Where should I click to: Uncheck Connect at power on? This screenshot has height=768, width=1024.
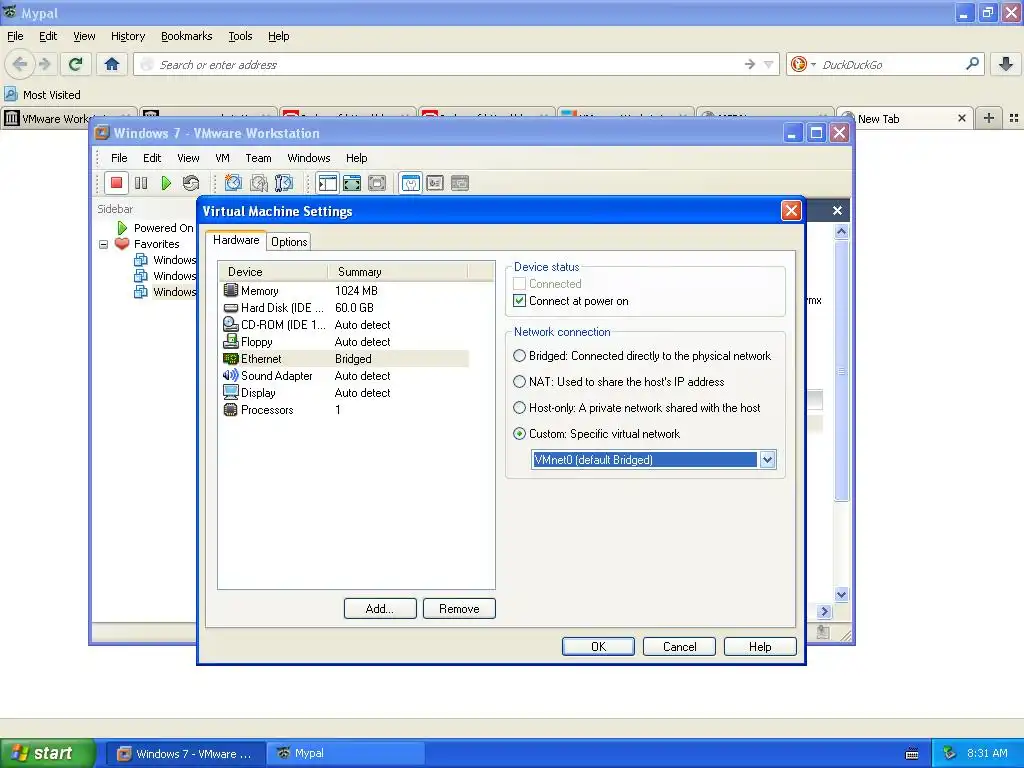click(x=519, y=300)
